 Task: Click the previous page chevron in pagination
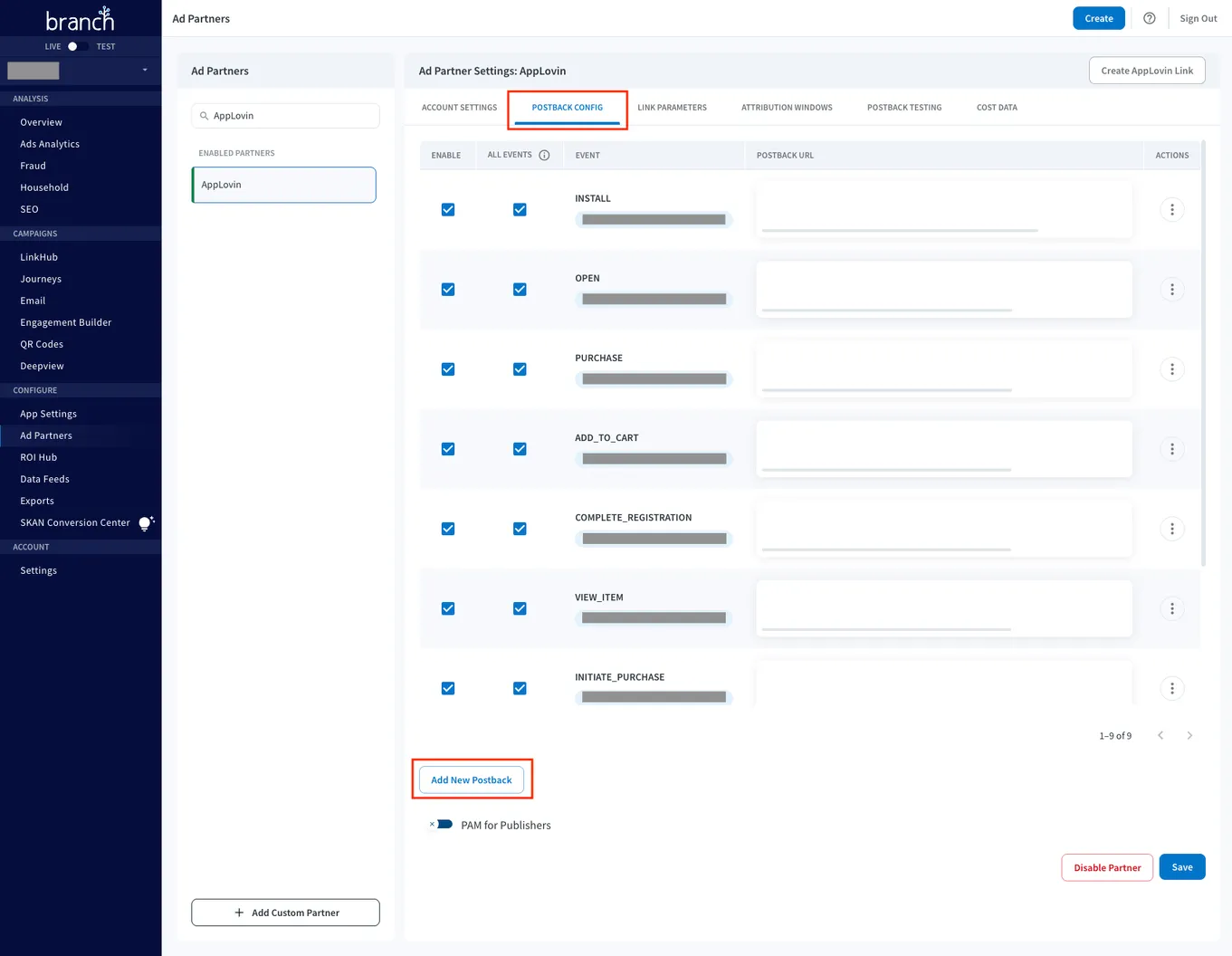[1160, 735]
